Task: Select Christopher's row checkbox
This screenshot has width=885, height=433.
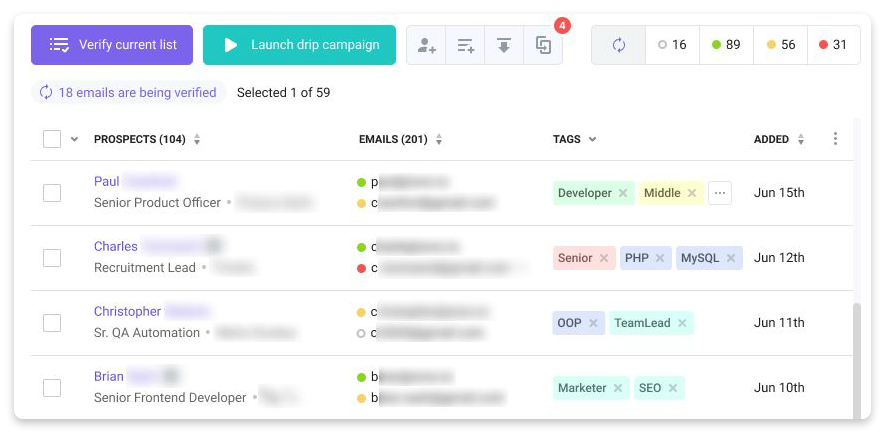Action: click(x=52, y=323)
